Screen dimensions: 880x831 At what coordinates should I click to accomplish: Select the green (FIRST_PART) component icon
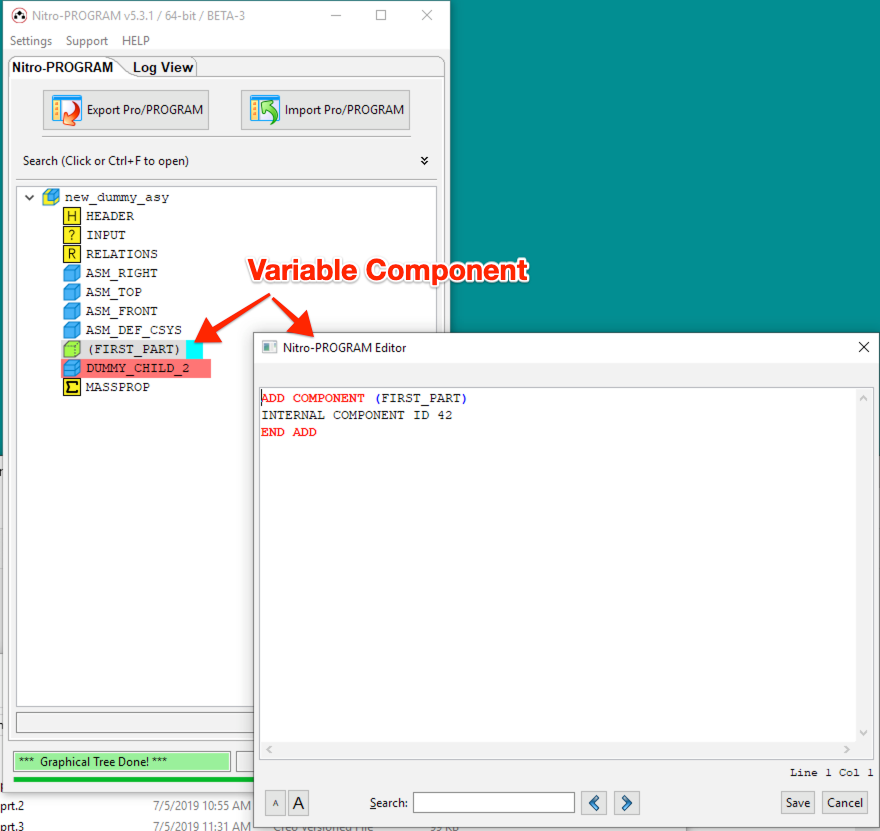pyautogui.click(x=70, y=348)
